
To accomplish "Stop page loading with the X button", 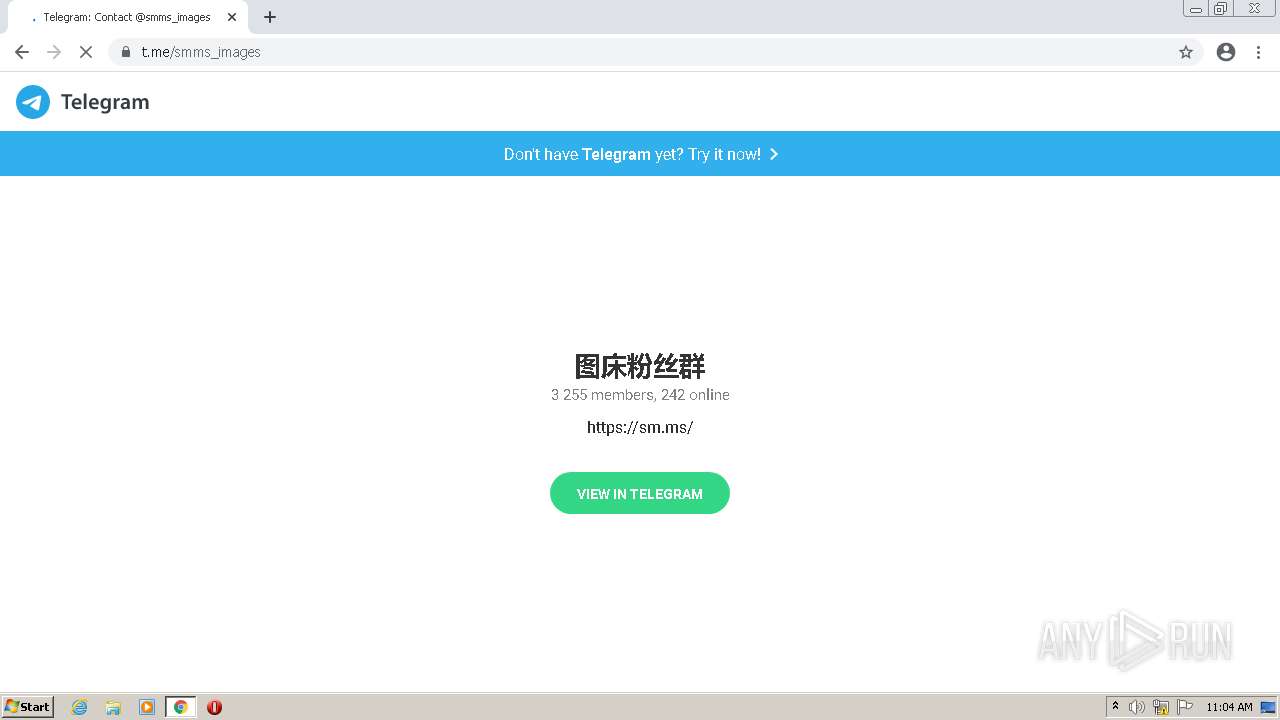I will (86, 52).
